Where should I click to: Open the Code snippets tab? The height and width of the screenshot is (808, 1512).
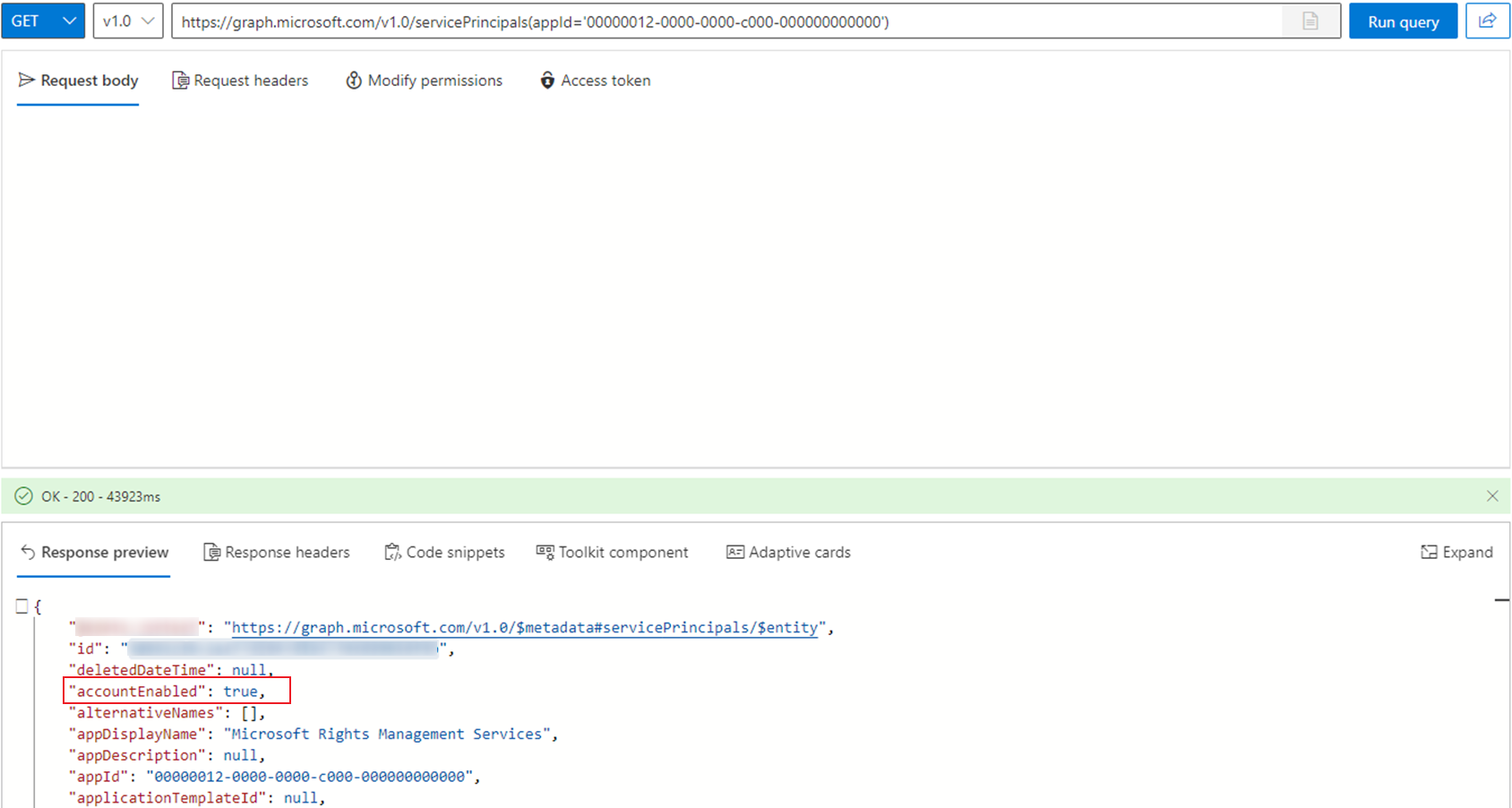(444, 553)
